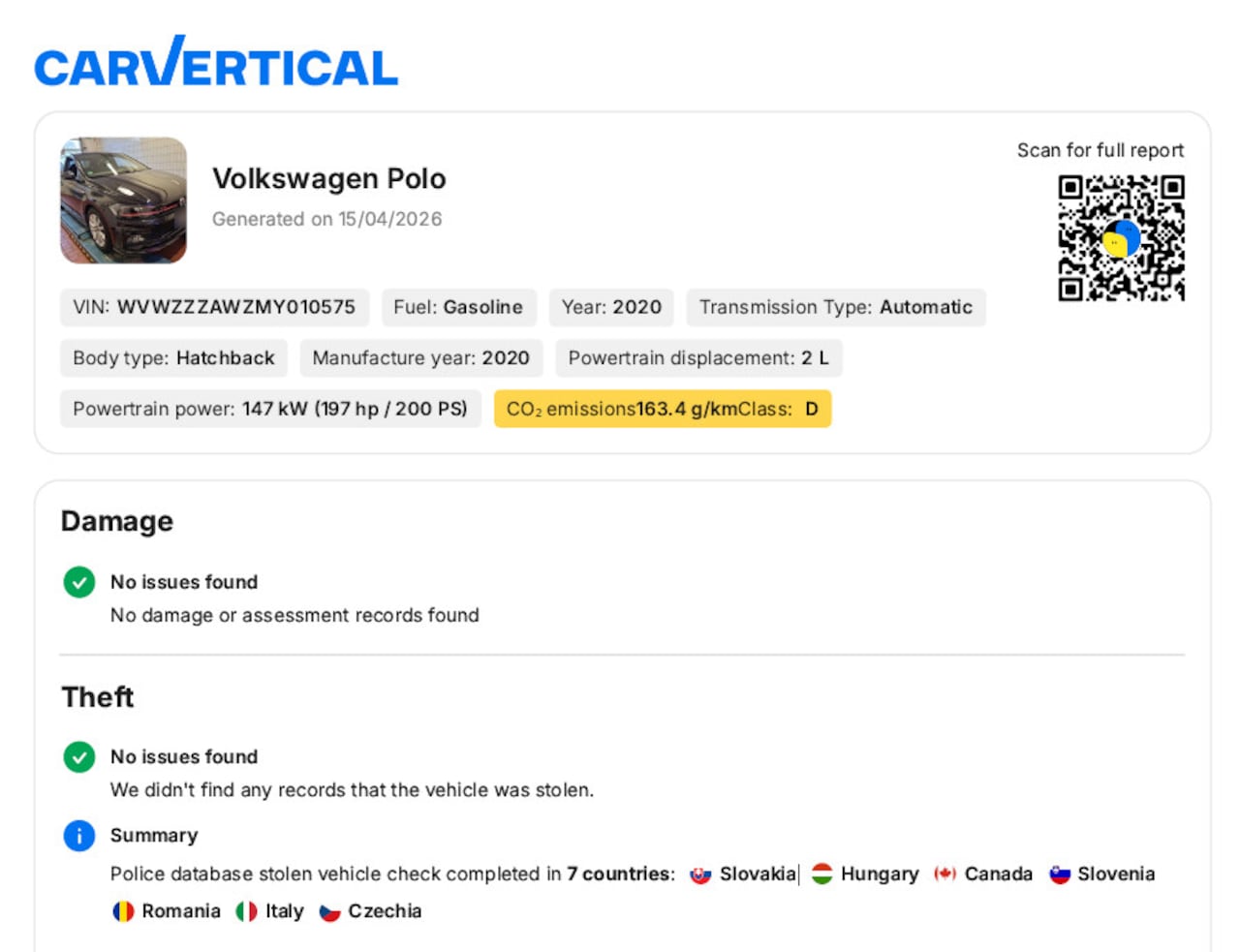The width and height of the screenshot is (1240, 952).
Task: Click the Fuel Gasoline chip
Action: (x=458, y=307)
